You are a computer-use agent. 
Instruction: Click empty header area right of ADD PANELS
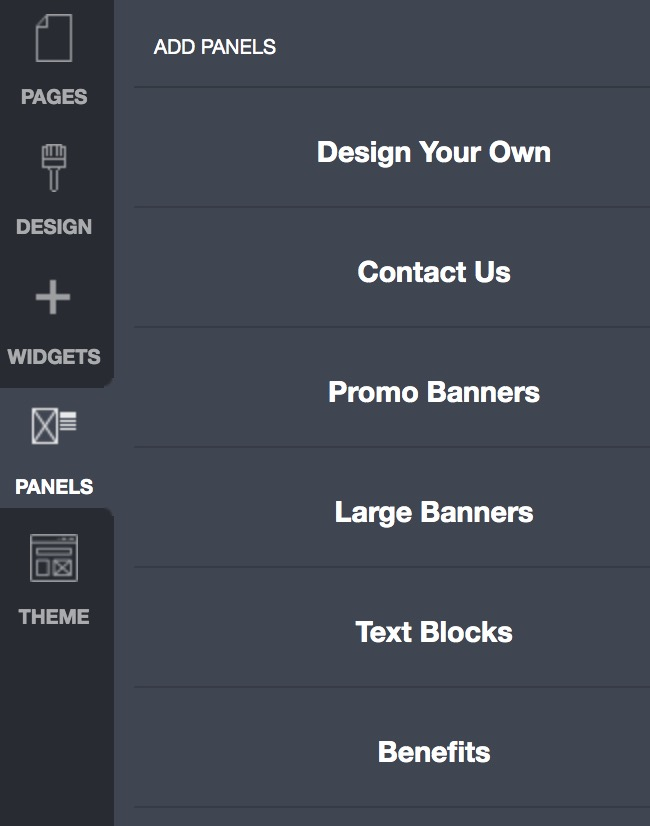(x=464, y=46)
